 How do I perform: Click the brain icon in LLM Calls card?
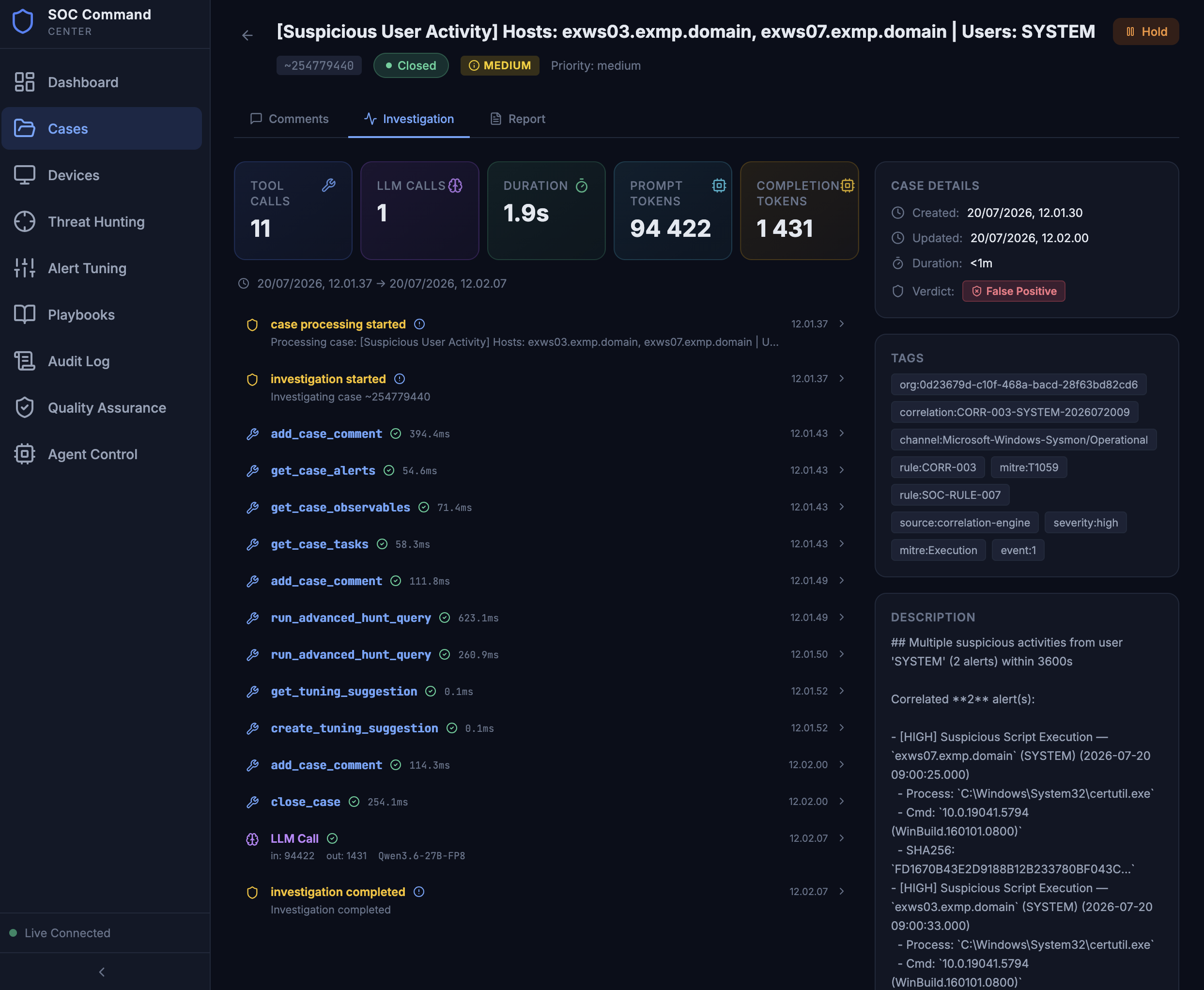point(455,186)
